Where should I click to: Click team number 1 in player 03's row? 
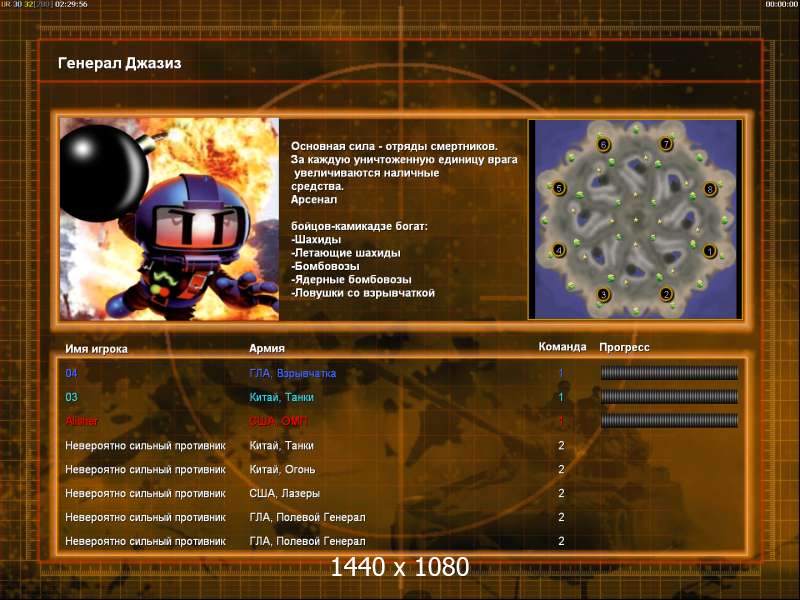click(561, 397)
